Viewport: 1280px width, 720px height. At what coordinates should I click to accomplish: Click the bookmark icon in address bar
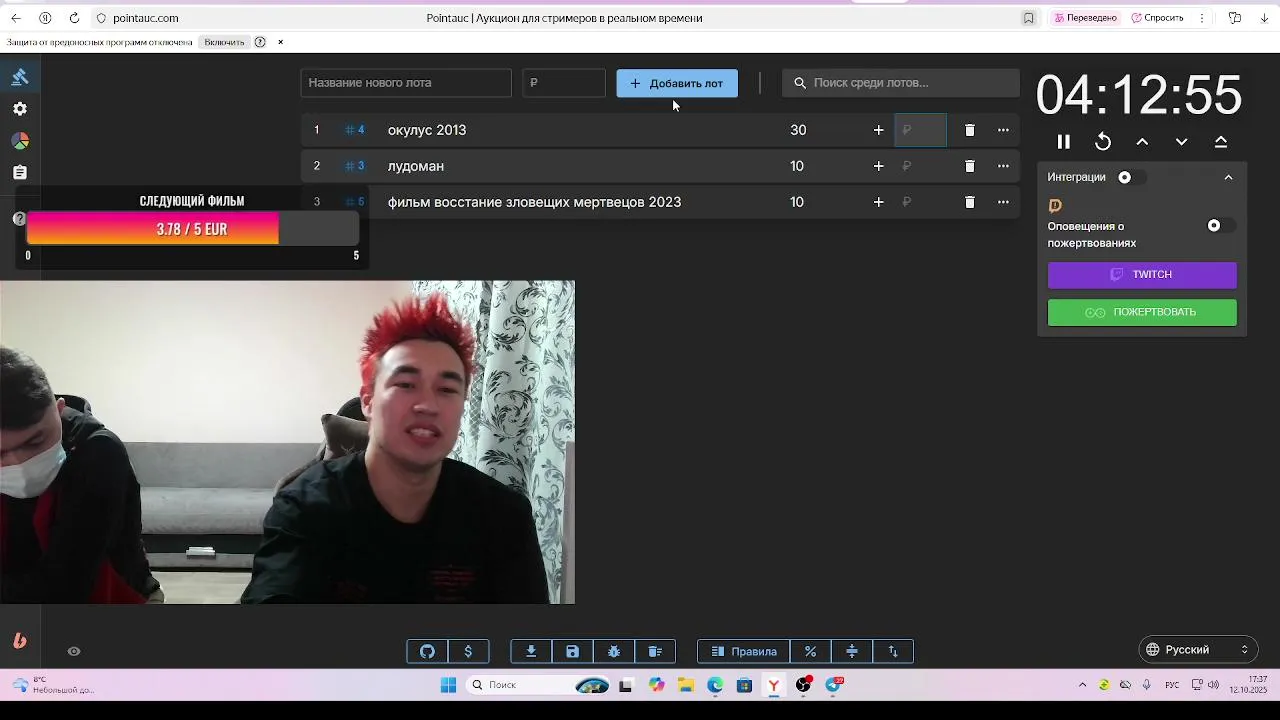point(1028,18)
